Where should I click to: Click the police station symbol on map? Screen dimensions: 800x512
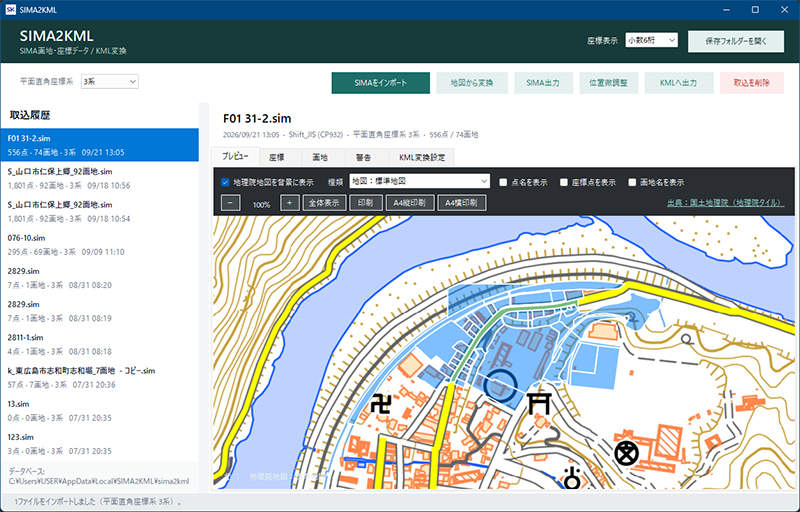click(627, 453)
